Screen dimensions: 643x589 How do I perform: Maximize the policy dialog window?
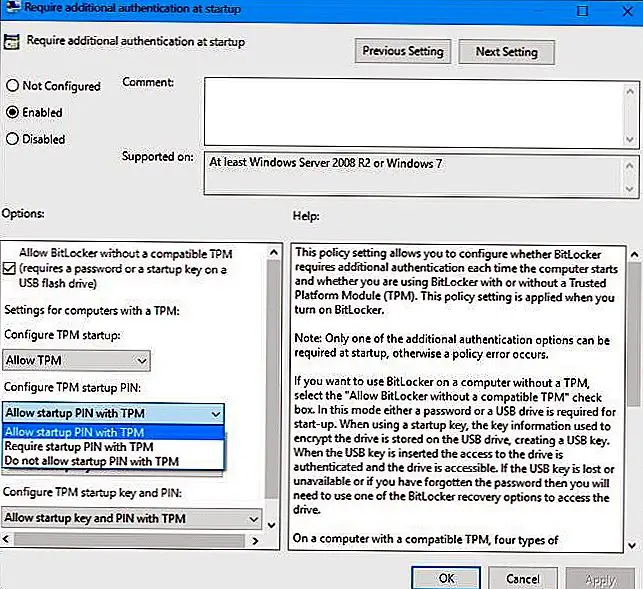(581, 10)
